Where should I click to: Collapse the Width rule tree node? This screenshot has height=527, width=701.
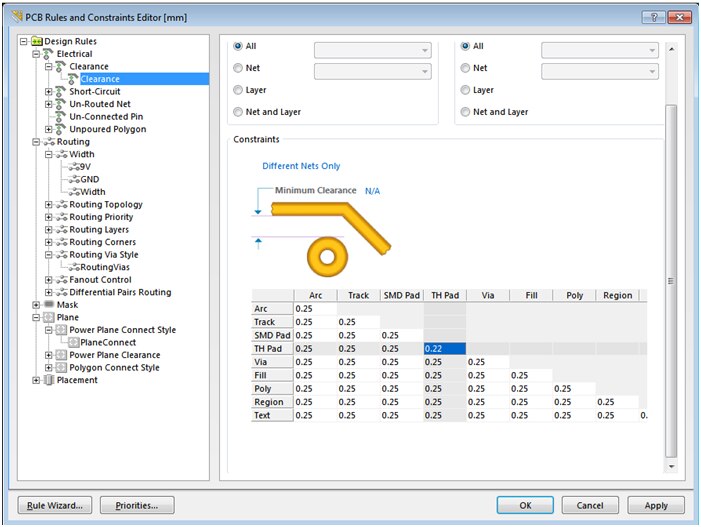click(48, 155)
